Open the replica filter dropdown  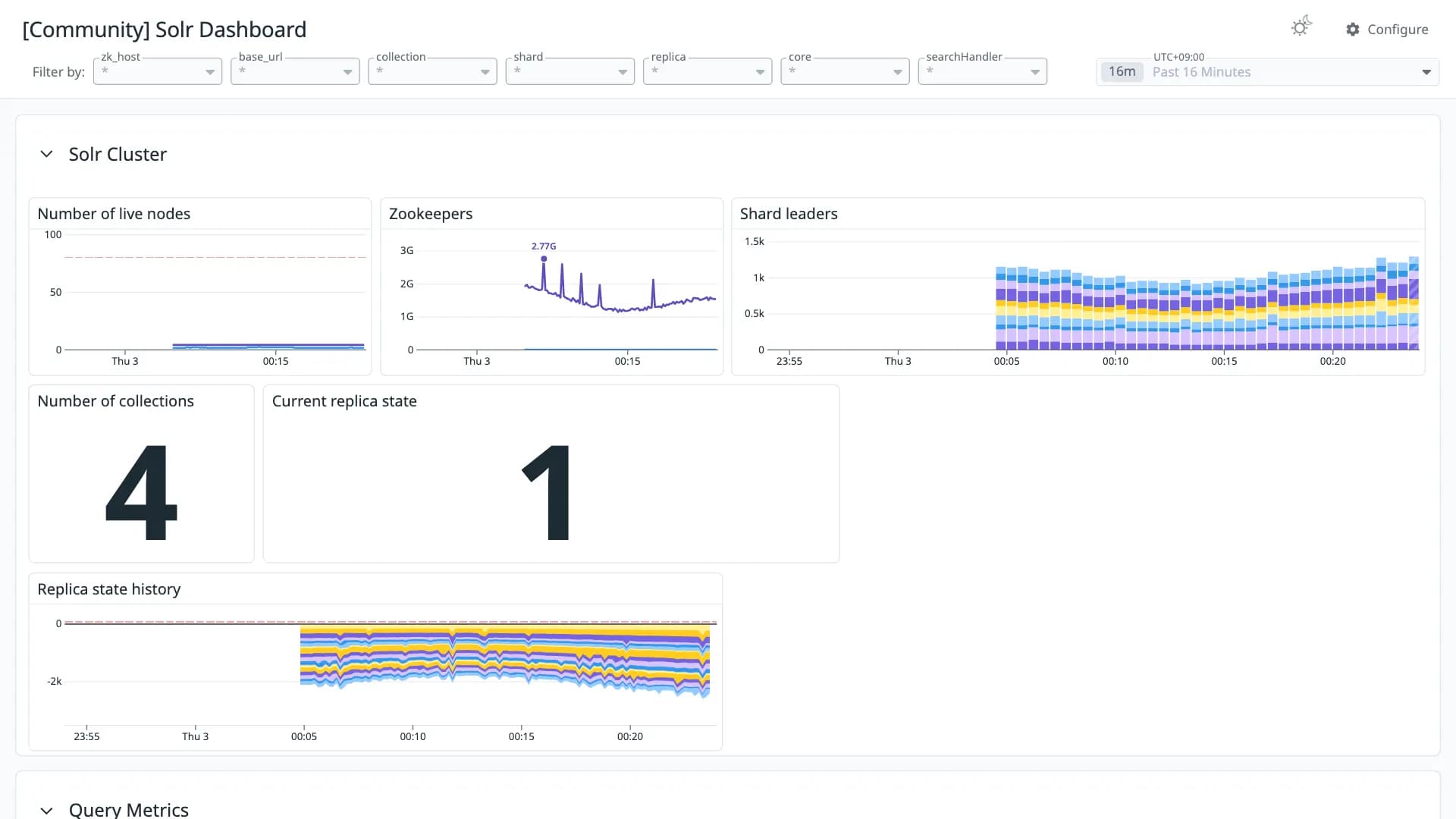[708, 71]
